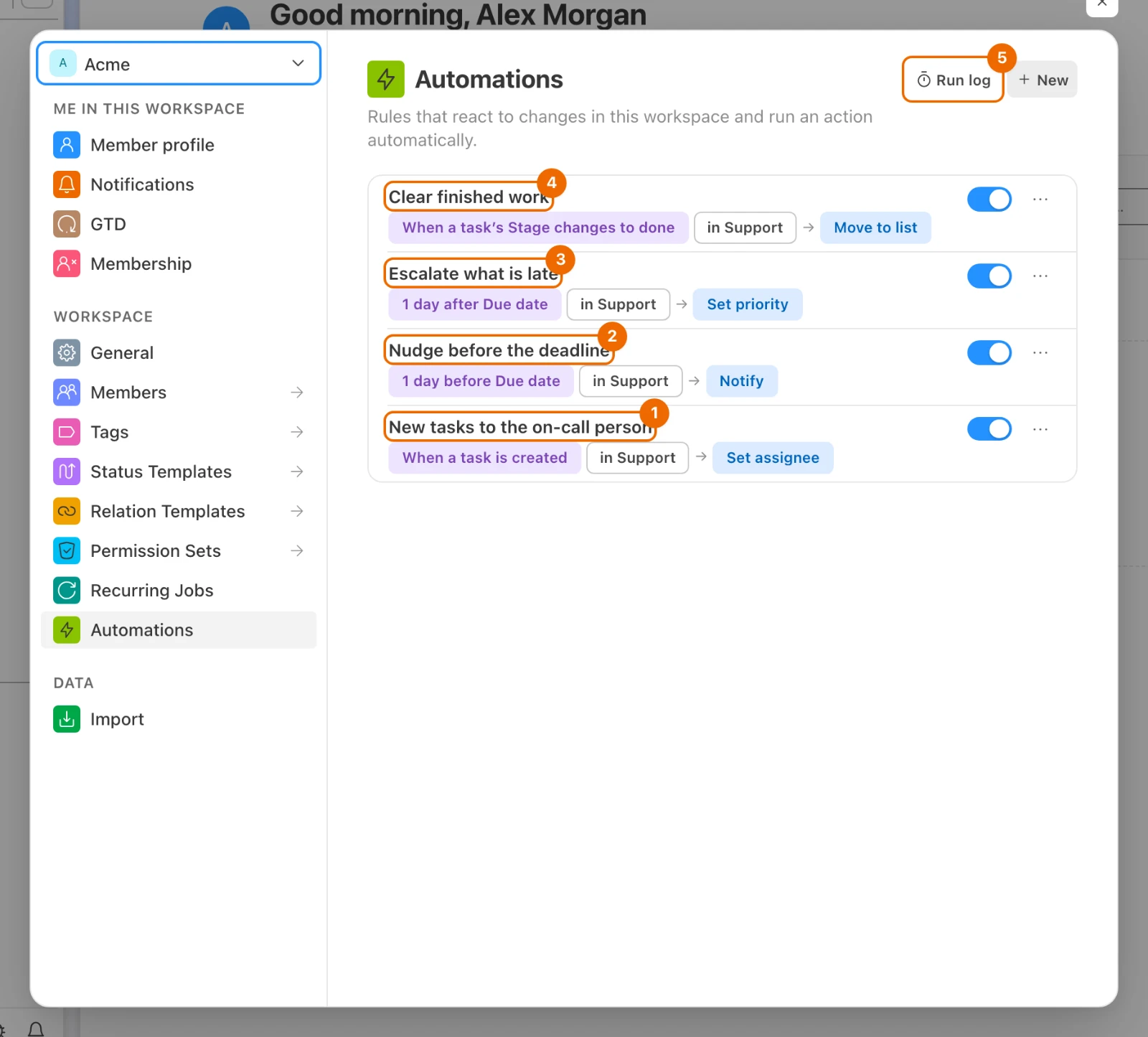Click the Set priority action chip

pyautogui.click(x=748, y=304)
